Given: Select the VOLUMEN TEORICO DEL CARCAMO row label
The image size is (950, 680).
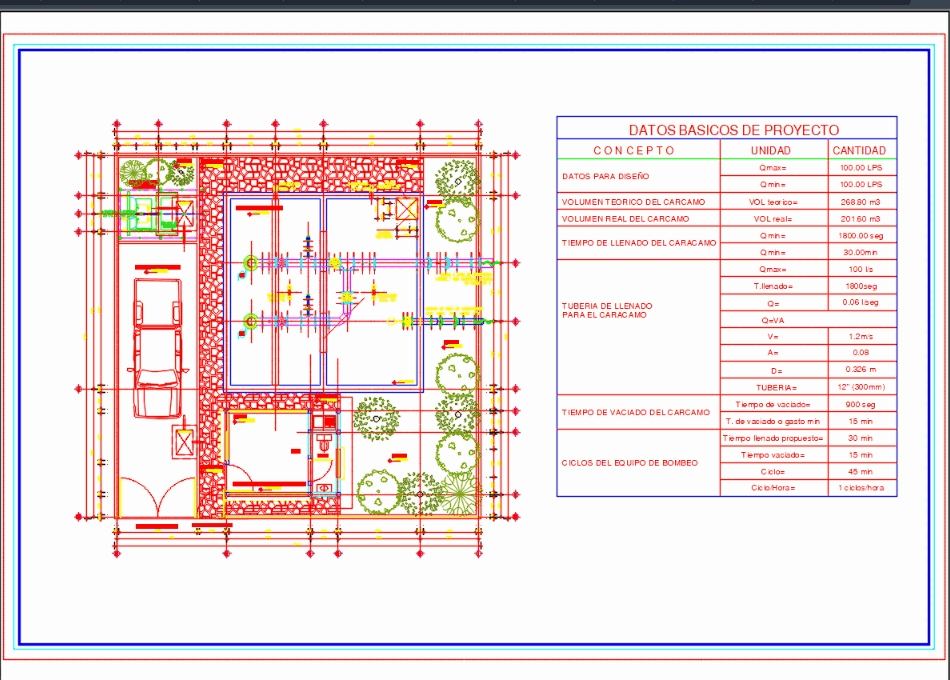Looking at the screenshot, I should tap(636, 200).
